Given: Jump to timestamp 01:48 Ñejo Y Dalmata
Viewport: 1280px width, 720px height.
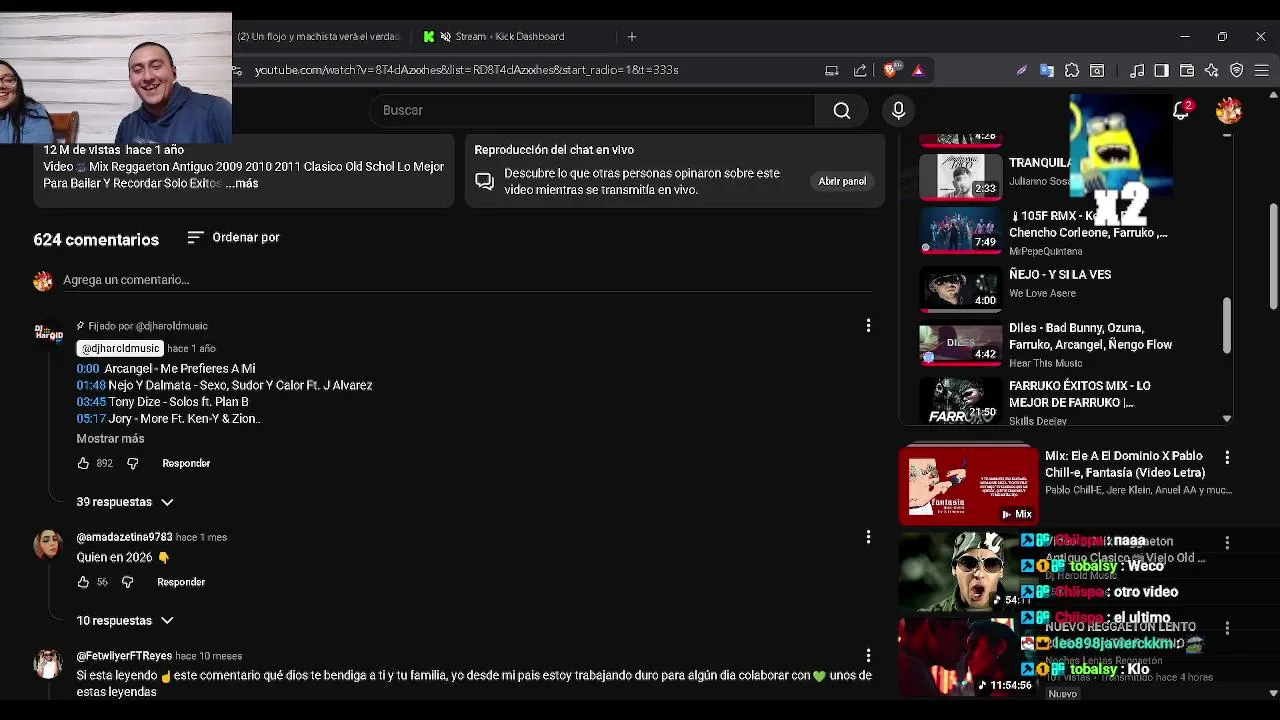Looking at the screenshot, I should tap(91, 385).
